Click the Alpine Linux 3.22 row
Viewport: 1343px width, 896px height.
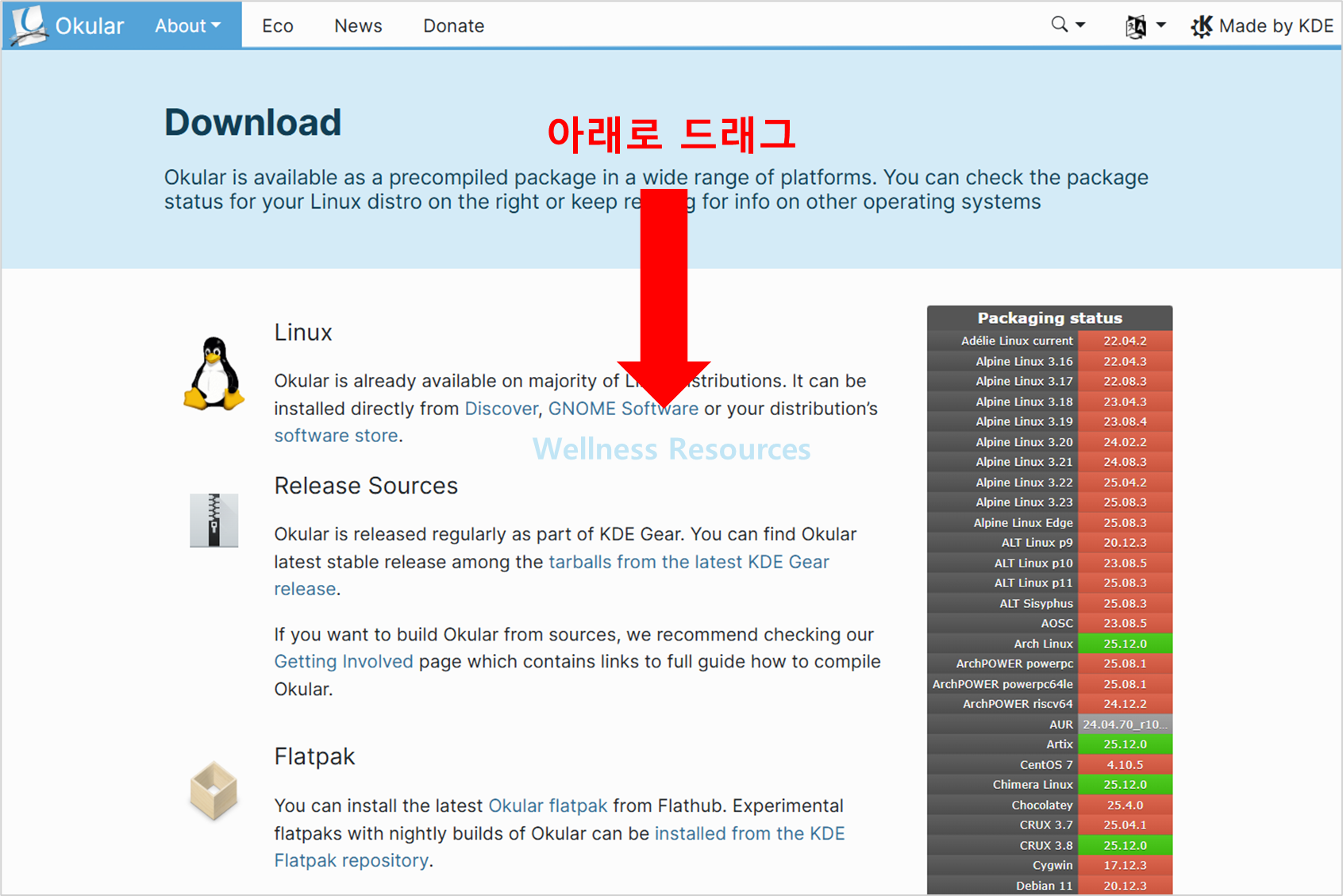pyautogui.click(x=1049, y=483)
